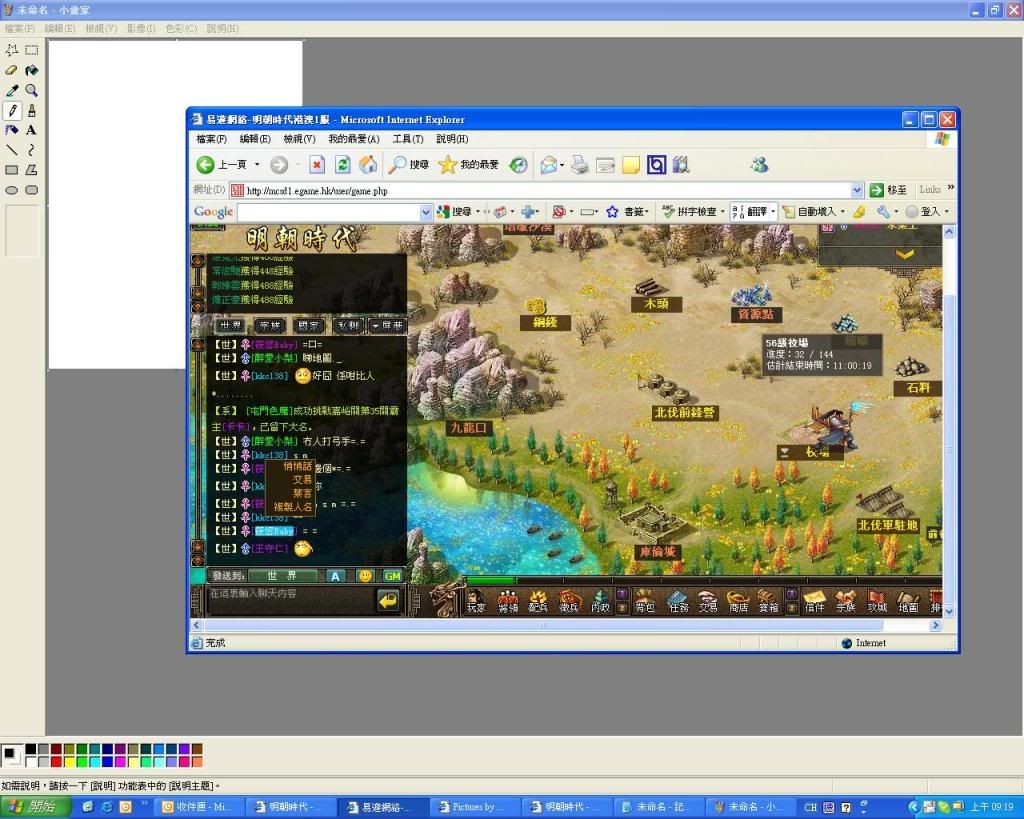
Task: Open the 自動填入 autofill dropdown arrow
Action: [842, 212]
